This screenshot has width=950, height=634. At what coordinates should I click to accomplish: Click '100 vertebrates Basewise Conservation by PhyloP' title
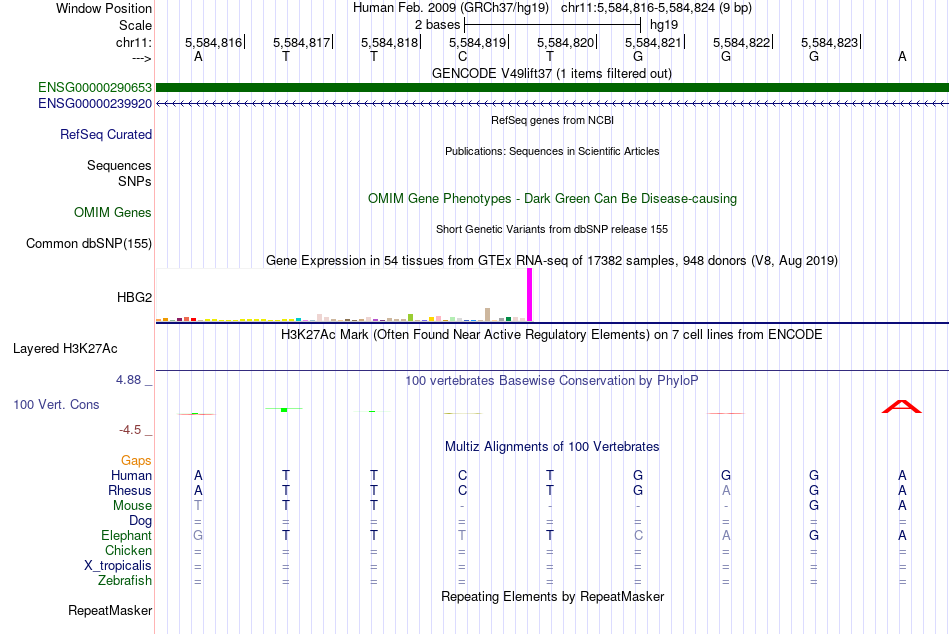point(552,381)
